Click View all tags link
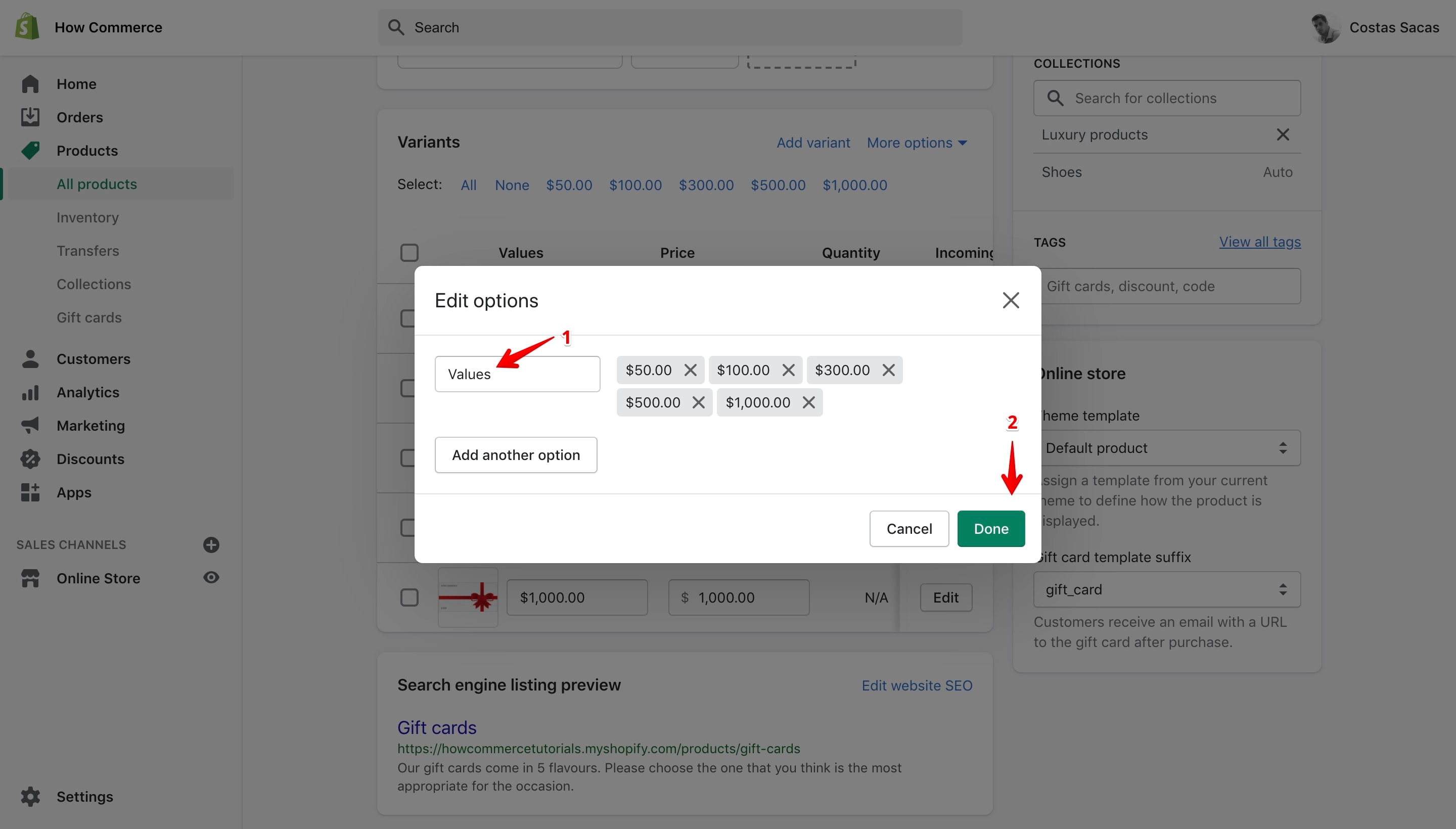The height and width of the screenshot is (829, 1456). [1259, 242]
